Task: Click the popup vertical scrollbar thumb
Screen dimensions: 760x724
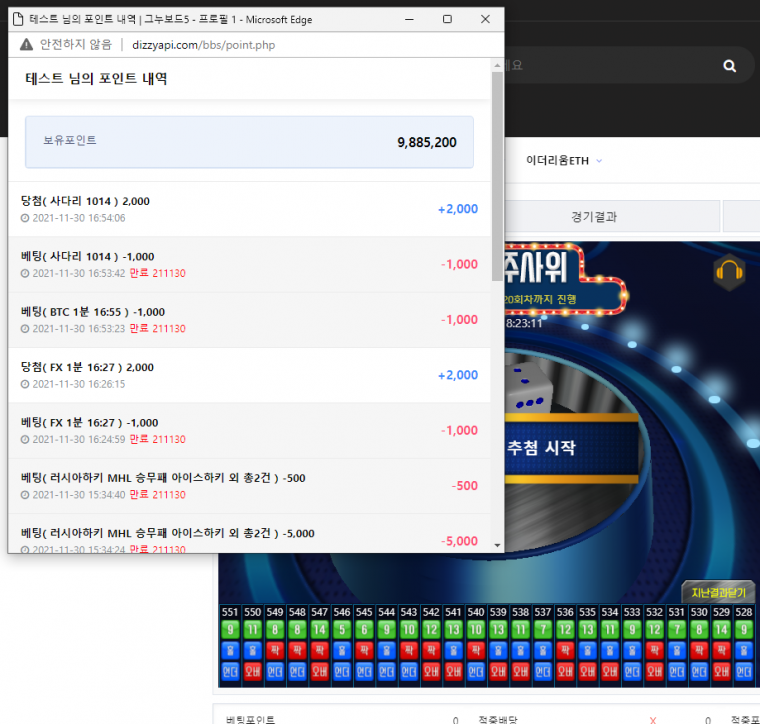Action: click(497, 176)
